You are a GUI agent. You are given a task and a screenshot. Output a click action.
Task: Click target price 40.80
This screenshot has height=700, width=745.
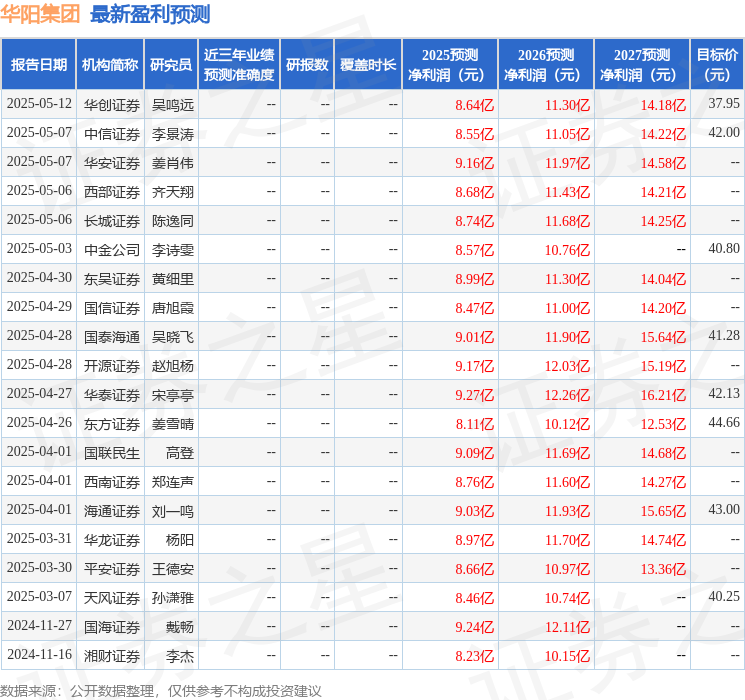pyautogui.click(x=724, y=249)
